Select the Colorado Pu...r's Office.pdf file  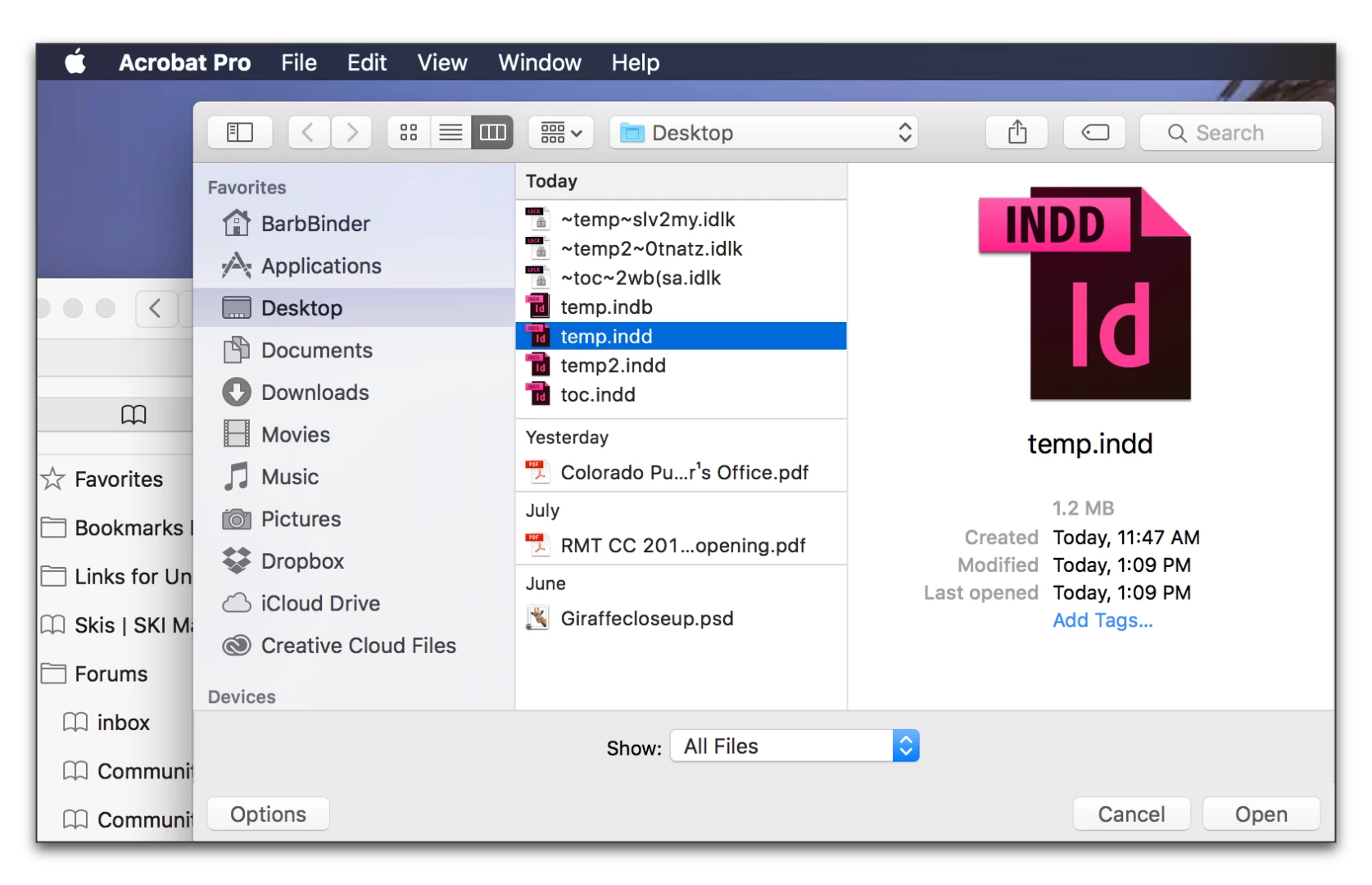(x=681, y=473)
